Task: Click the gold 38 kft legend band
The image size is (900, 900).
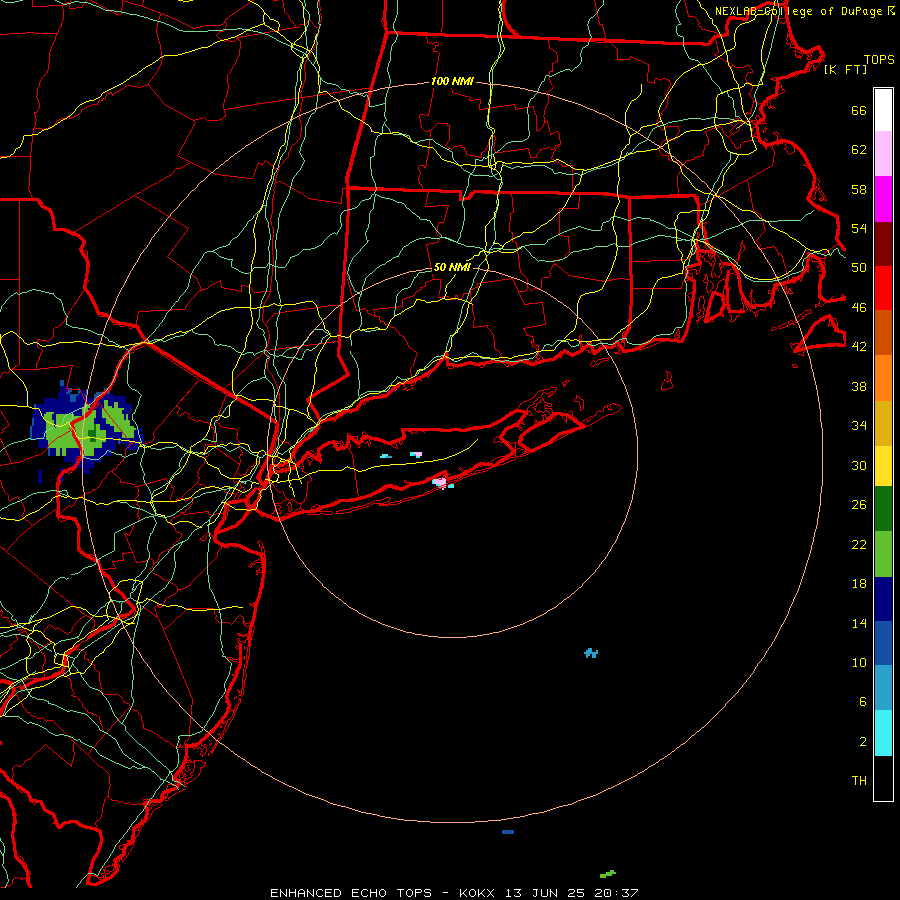Action: coord(883,422)
